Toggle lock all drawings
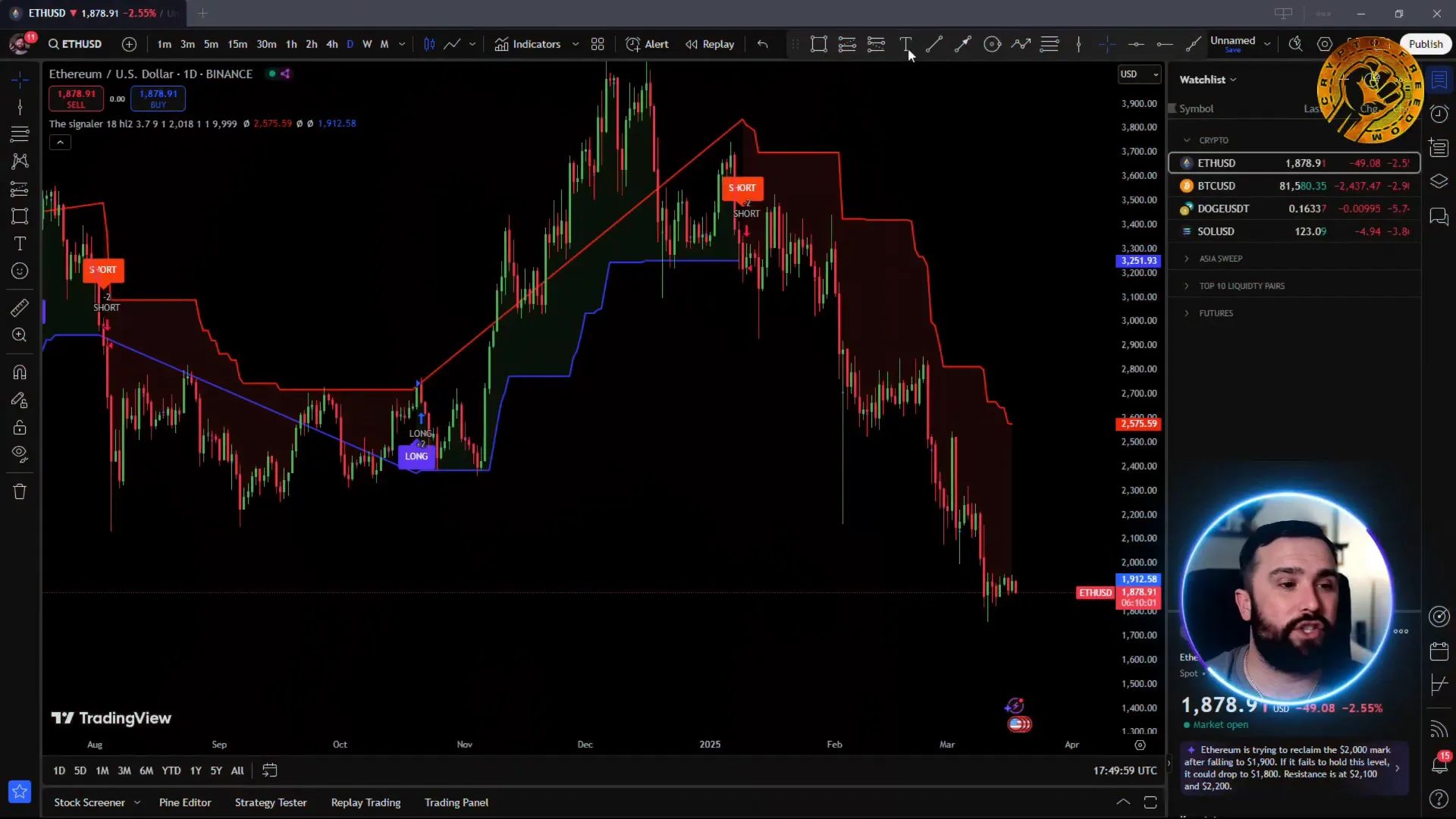Image resolution: width=1456 pixels, height=819 pixels. pyautogui.click(x=20, y=427)
